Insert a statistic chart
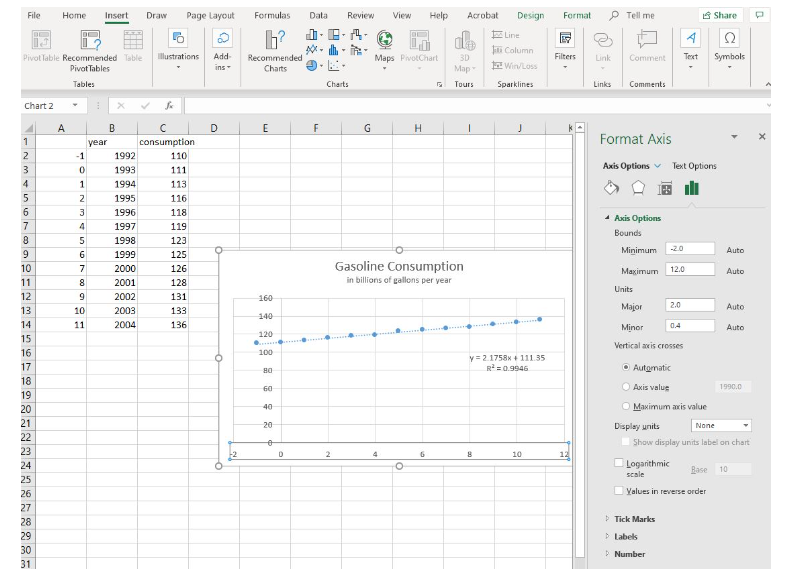This screenshot has width=788, height=578. 336,50
